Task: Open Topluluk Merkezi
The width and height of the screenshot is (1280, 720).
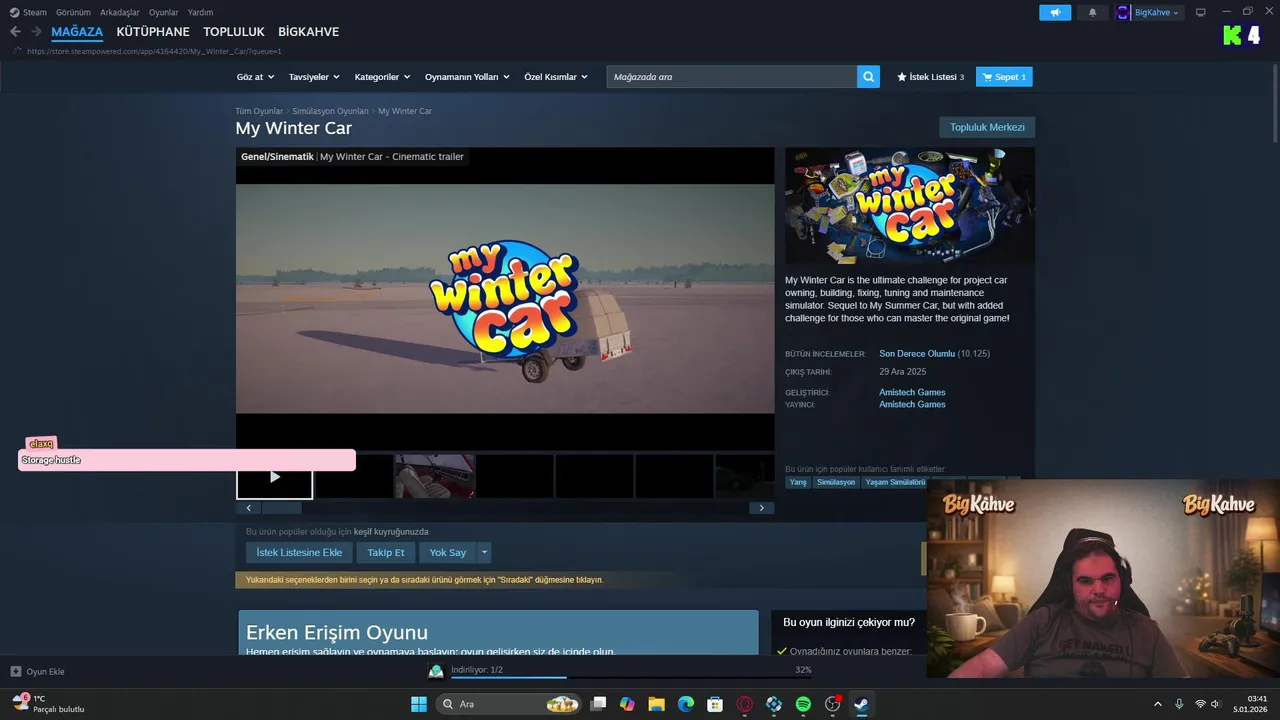Action: click(987, 127)
